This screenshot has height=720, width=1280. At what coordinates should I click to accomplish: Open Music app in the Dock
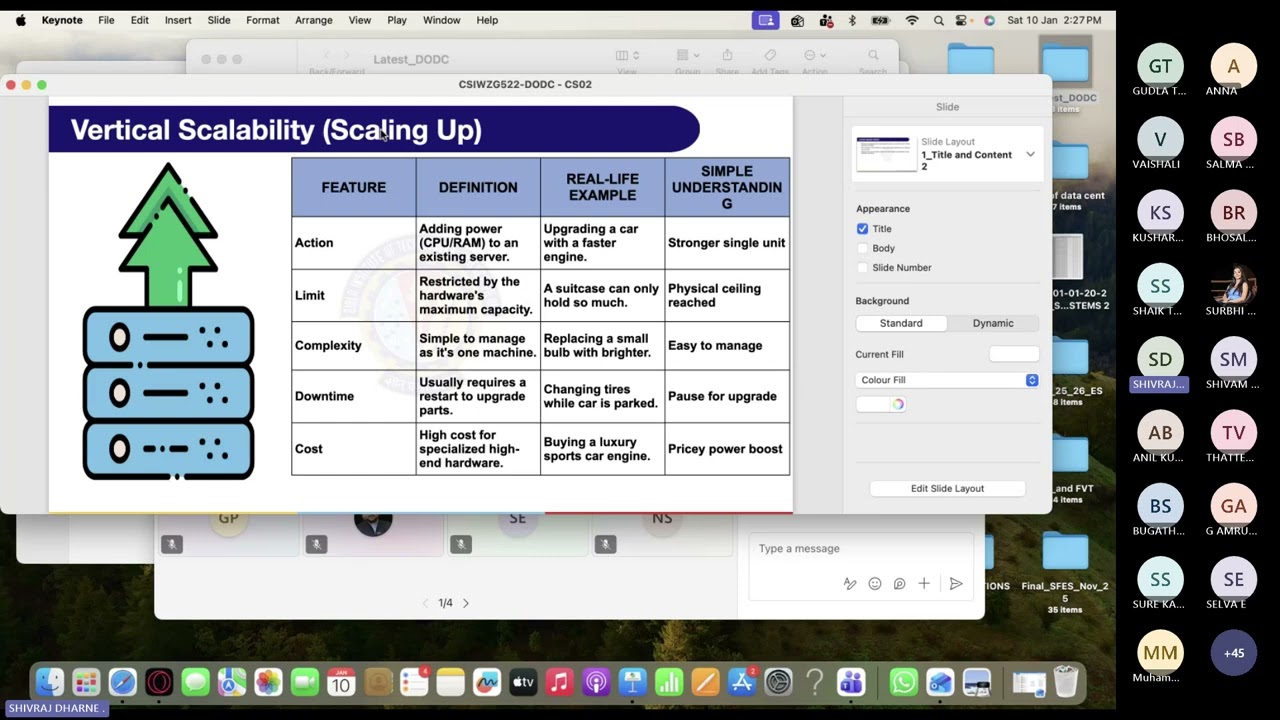(x=560, y=683)
